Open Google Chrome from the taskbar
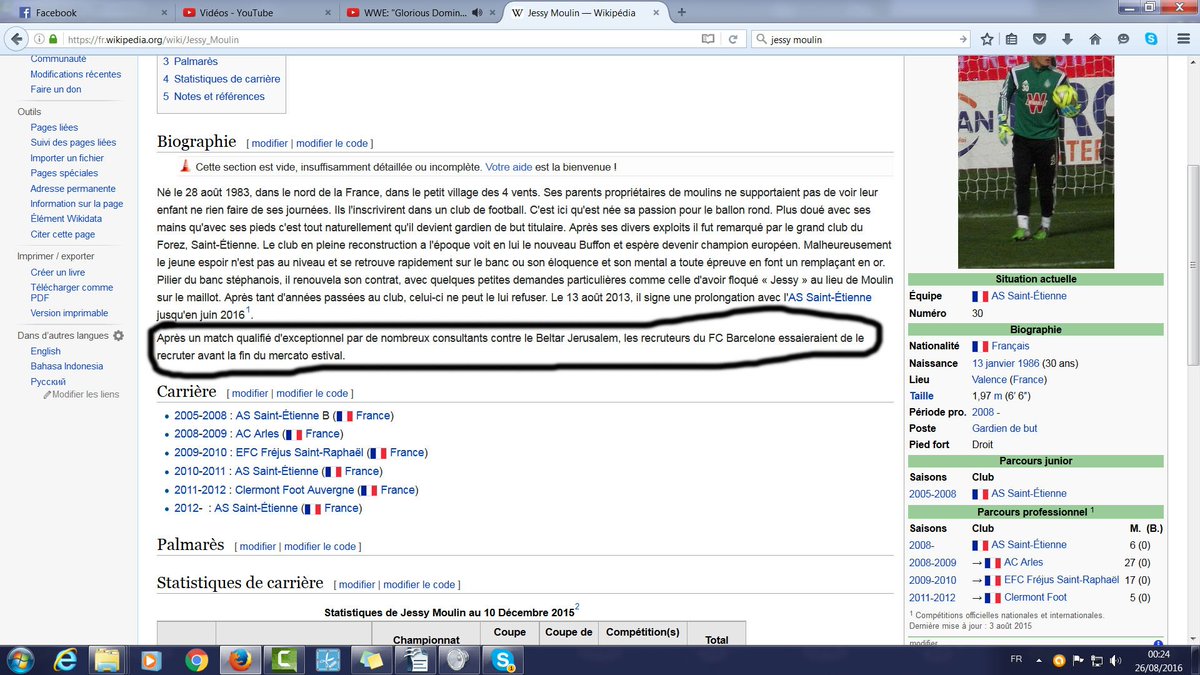Viewport: 1200px width, 675px height. tap(196, 660)
